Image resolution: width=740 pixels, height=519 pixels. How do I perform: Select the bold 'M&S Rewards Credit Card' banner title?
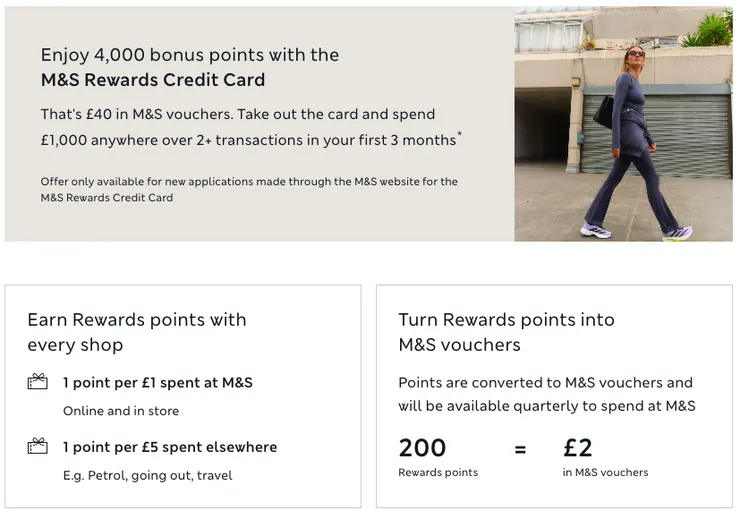(153, 80)
